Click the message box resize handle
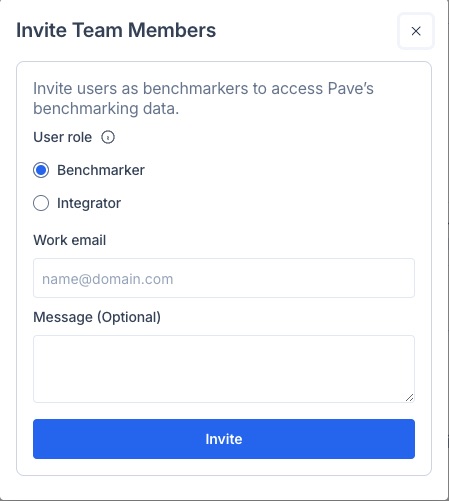This screenshot has height=501, width=449. (x=410, y=397)
